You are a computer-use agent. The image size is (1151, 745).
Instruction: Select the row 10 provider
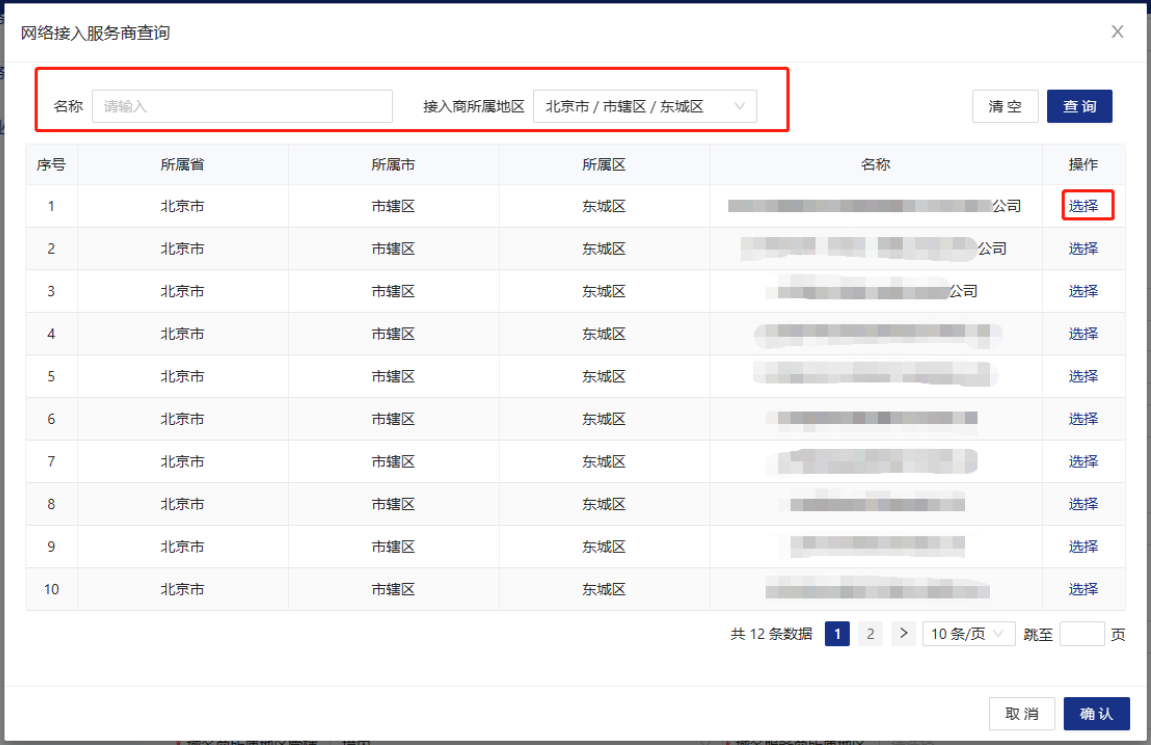(1083, 589)
